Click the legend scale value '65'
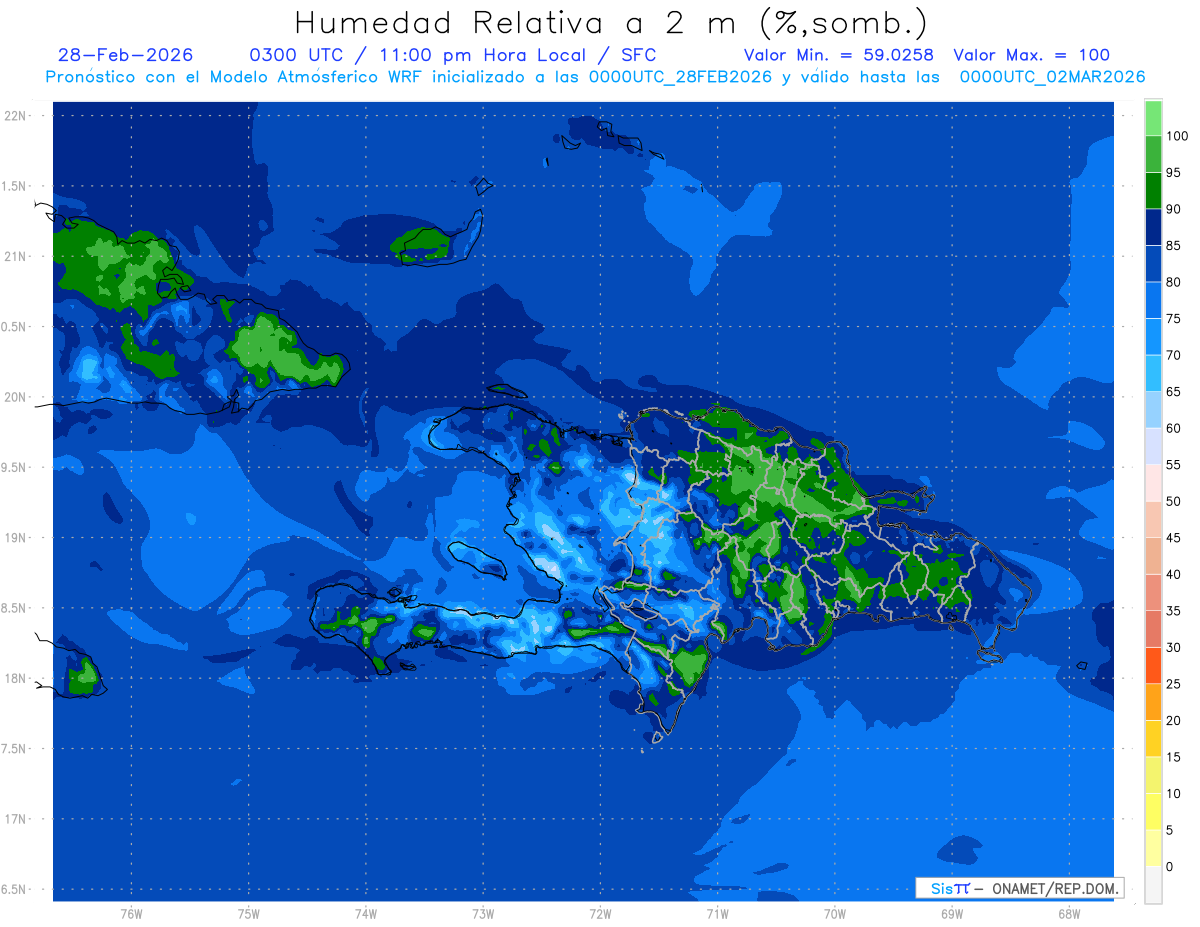The height and width of the screenshot is (927, 1200). (1173, 391)
